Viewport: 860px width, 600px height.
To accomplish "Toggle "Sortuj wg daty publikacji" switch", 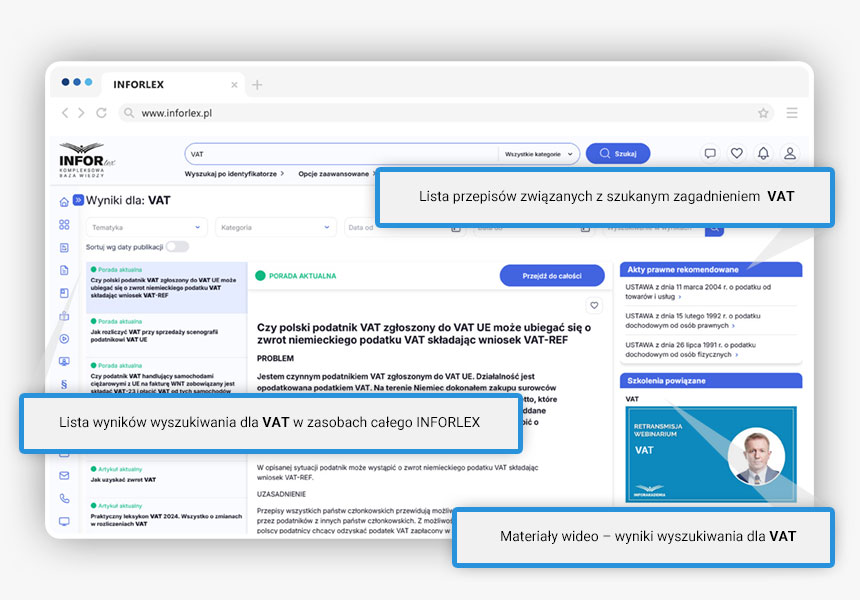I will pyautogui.click(x=177, y=246).
